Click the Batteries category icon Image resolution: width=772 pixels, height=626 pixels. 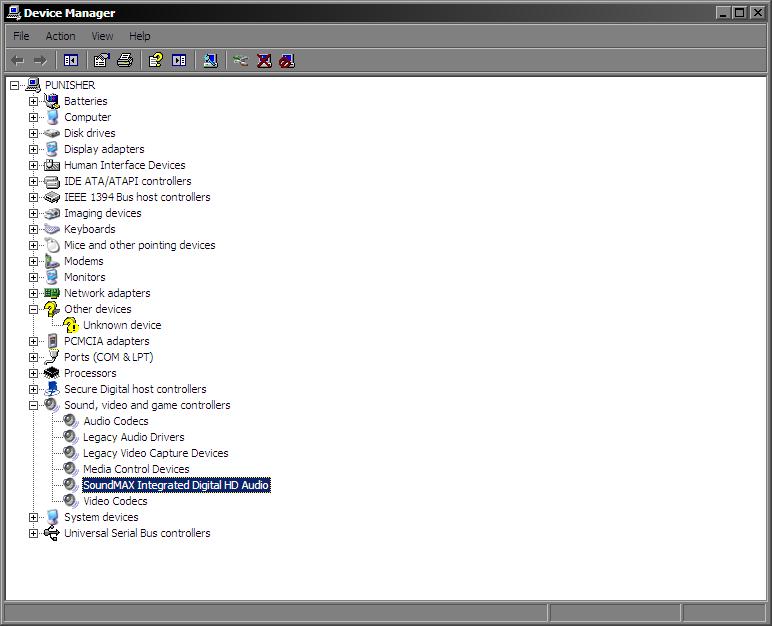(52, 101)
